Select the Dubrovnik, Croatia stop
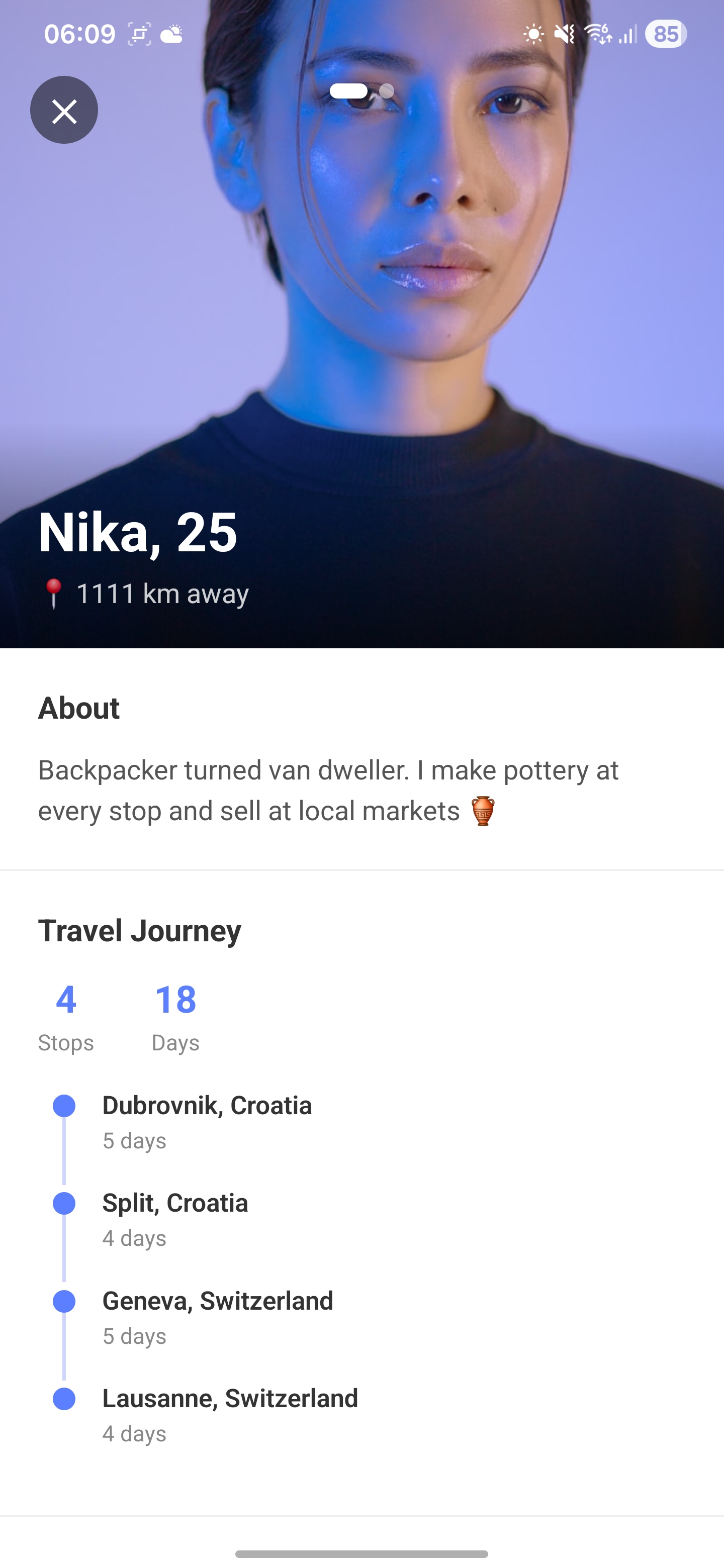The width and height of the screenshot is (724, 1568). (x=207, y=1121)
